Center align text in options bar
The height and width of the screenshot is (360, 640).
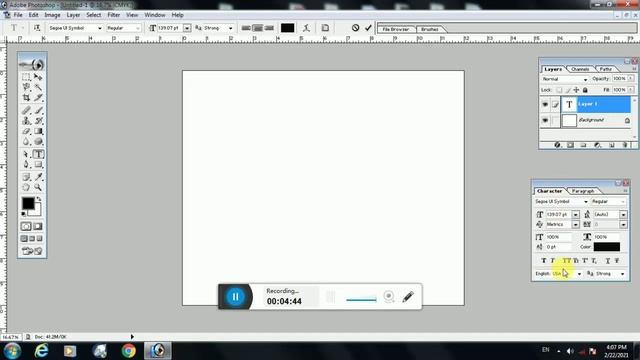pos(258,28)
